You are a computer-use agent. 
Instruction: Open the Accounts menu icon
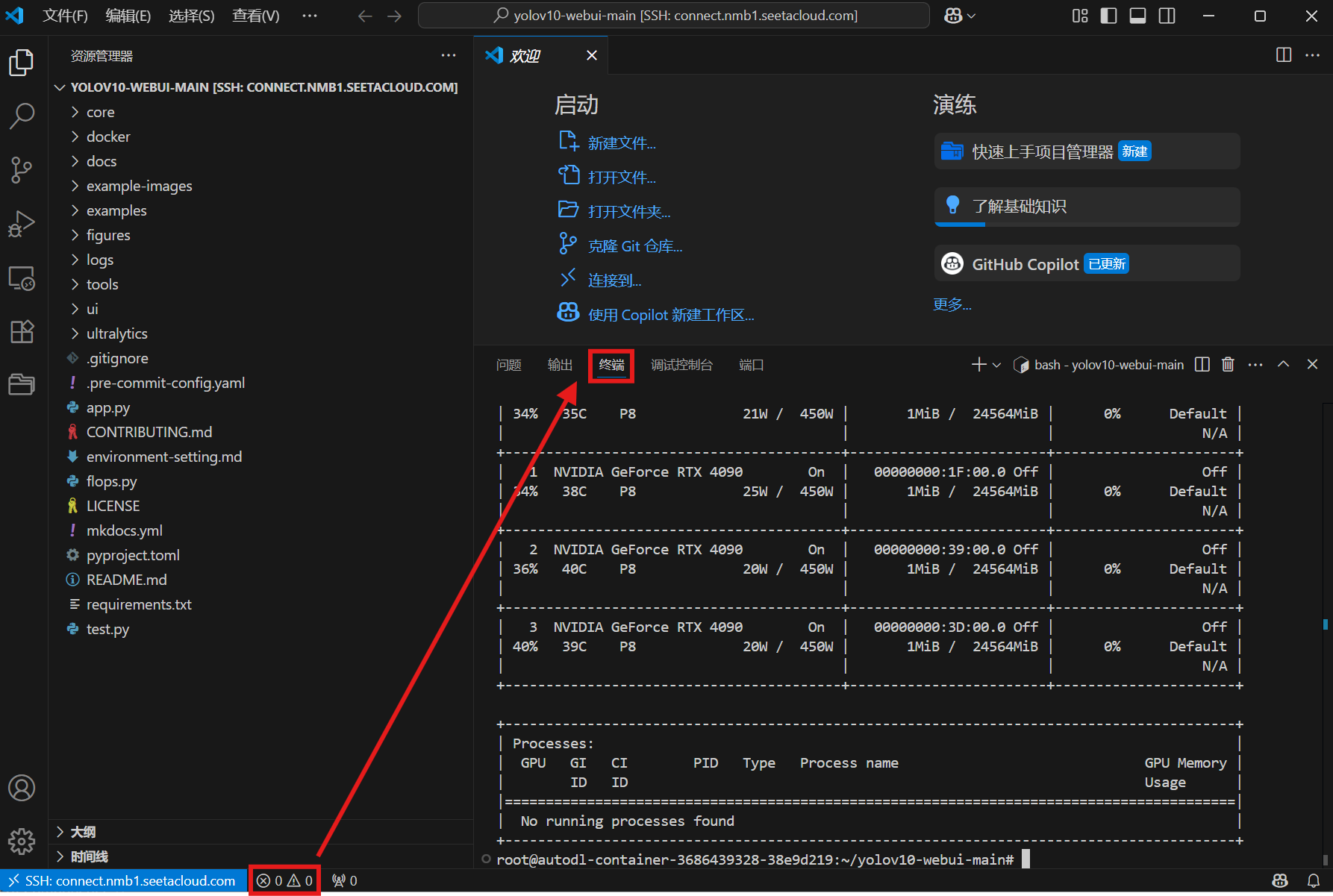tap(22, 788)
